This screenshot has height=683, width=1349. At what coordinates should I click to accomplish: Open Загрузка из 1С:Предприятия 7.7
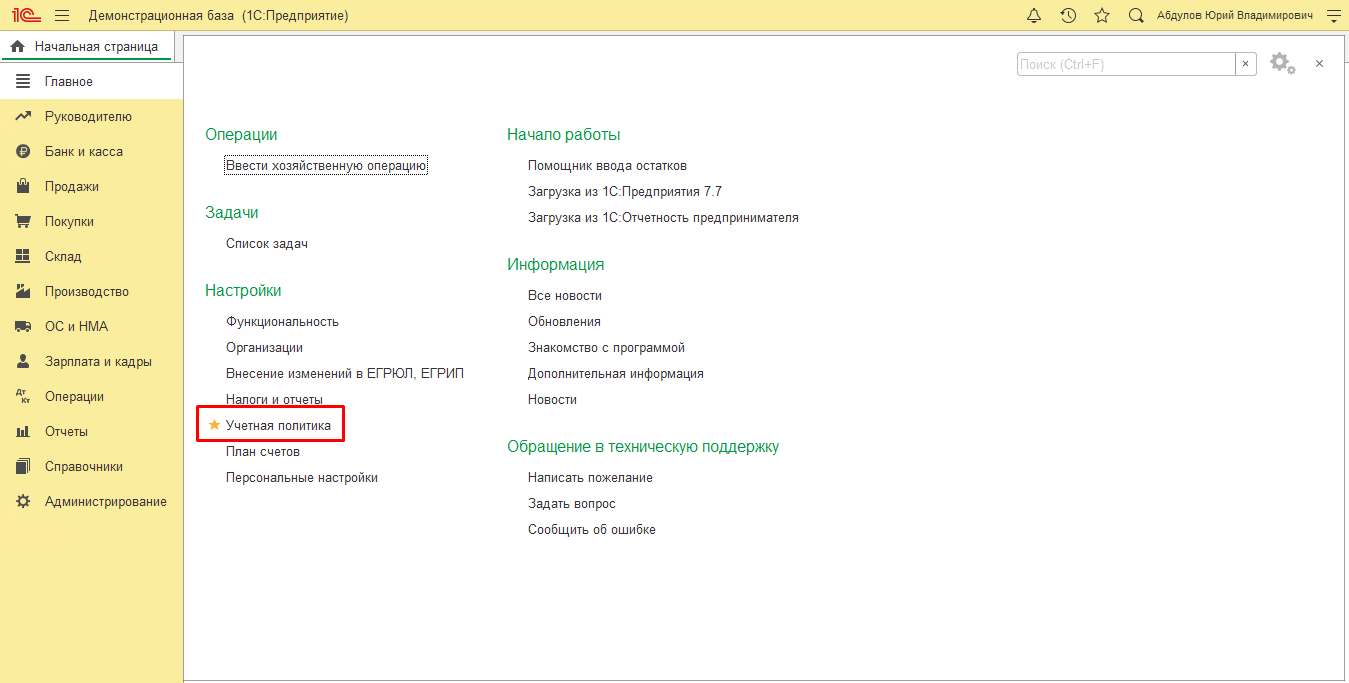pyautogui.click(x=625, y=191)
